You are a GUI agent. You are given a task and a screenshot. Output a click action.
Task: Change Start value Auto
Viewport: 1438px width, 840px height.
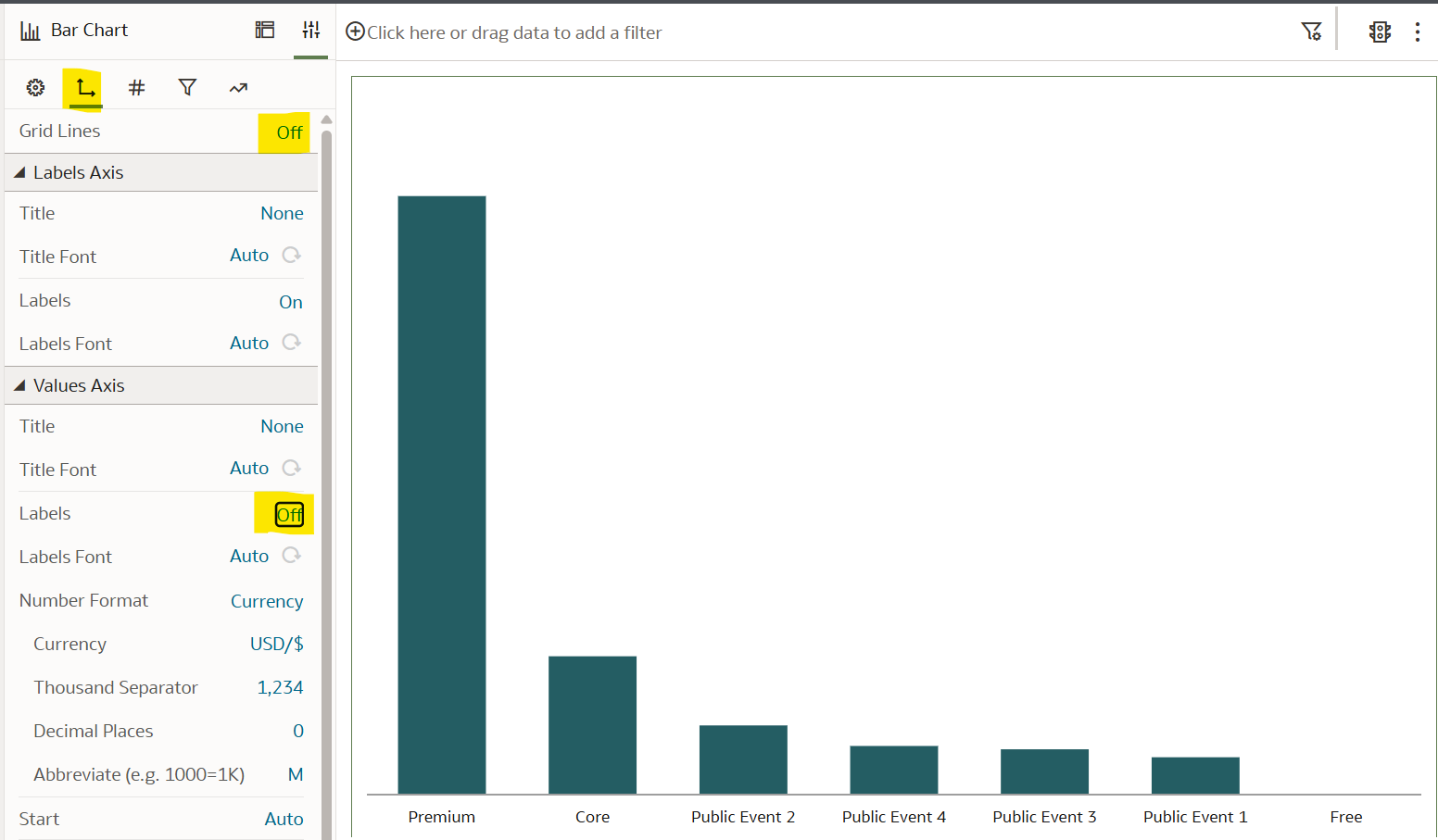(284, 819)
